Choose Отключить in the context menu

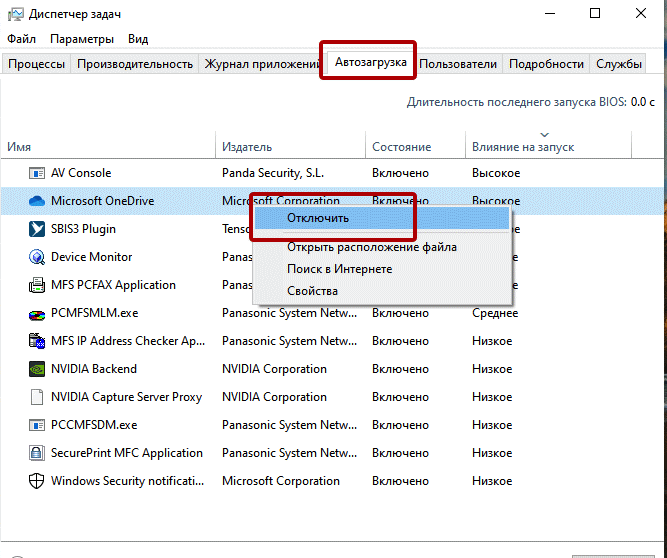[x=382, y=218]
